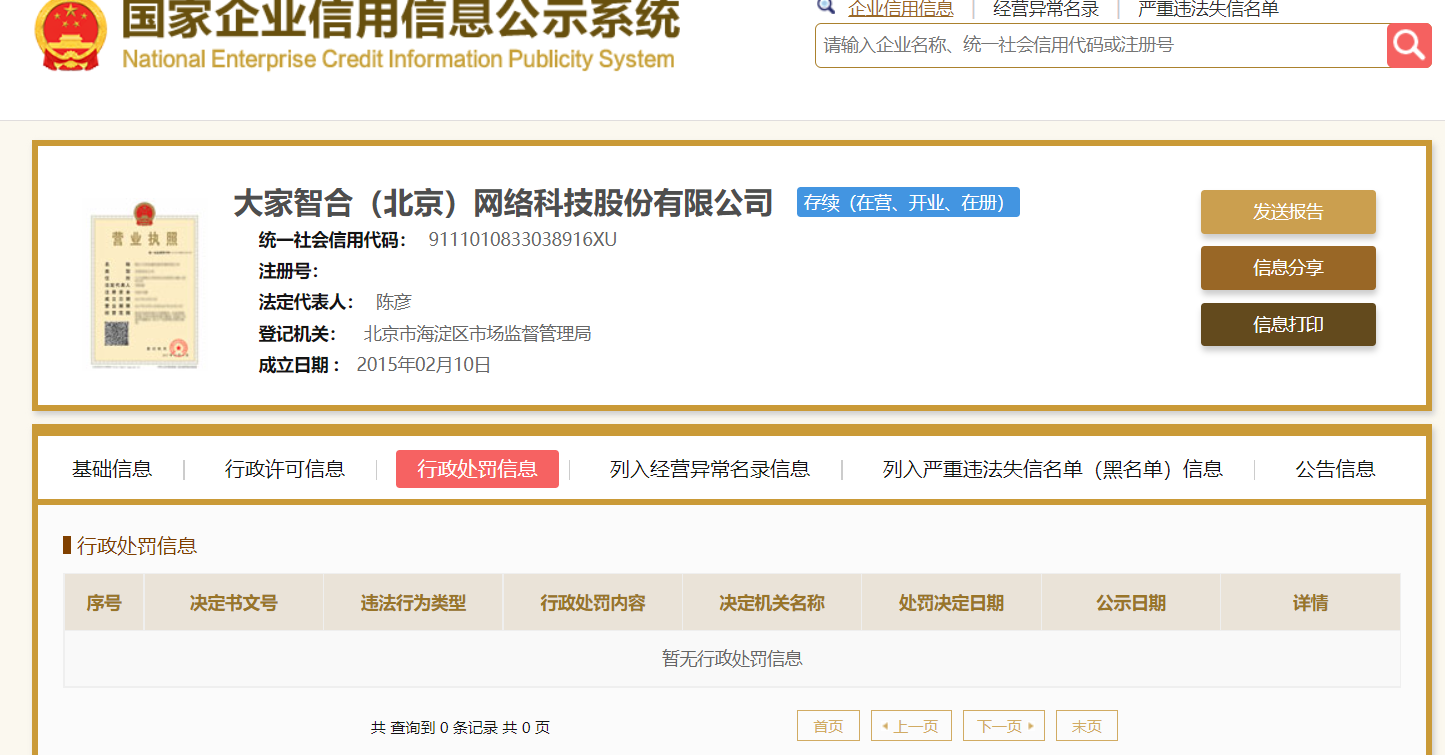Click the small magnifier icon beside 企业信用信息
This screenshot has width=1445, height=755.
pos(826,8)
